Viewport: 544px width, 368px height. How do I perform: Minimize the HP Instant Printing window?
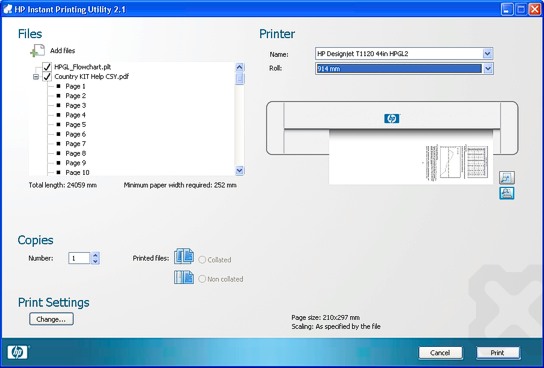coord(507,9)
